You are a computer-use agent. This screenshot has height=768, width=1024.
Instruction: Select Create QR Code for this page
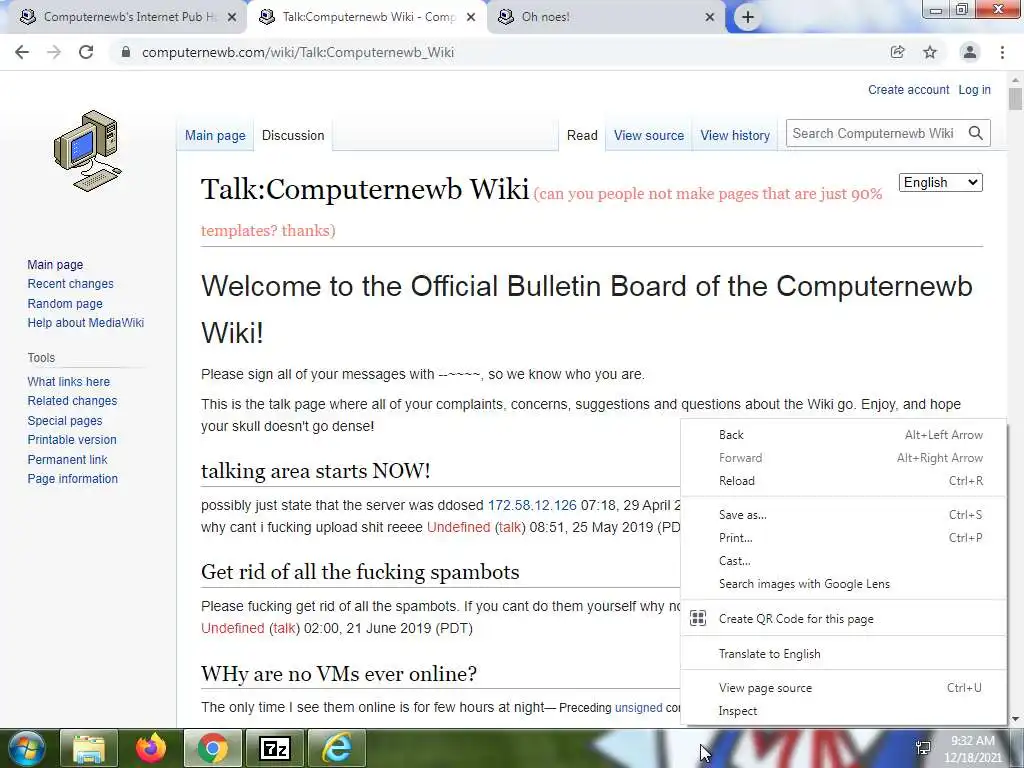(843, 618)
